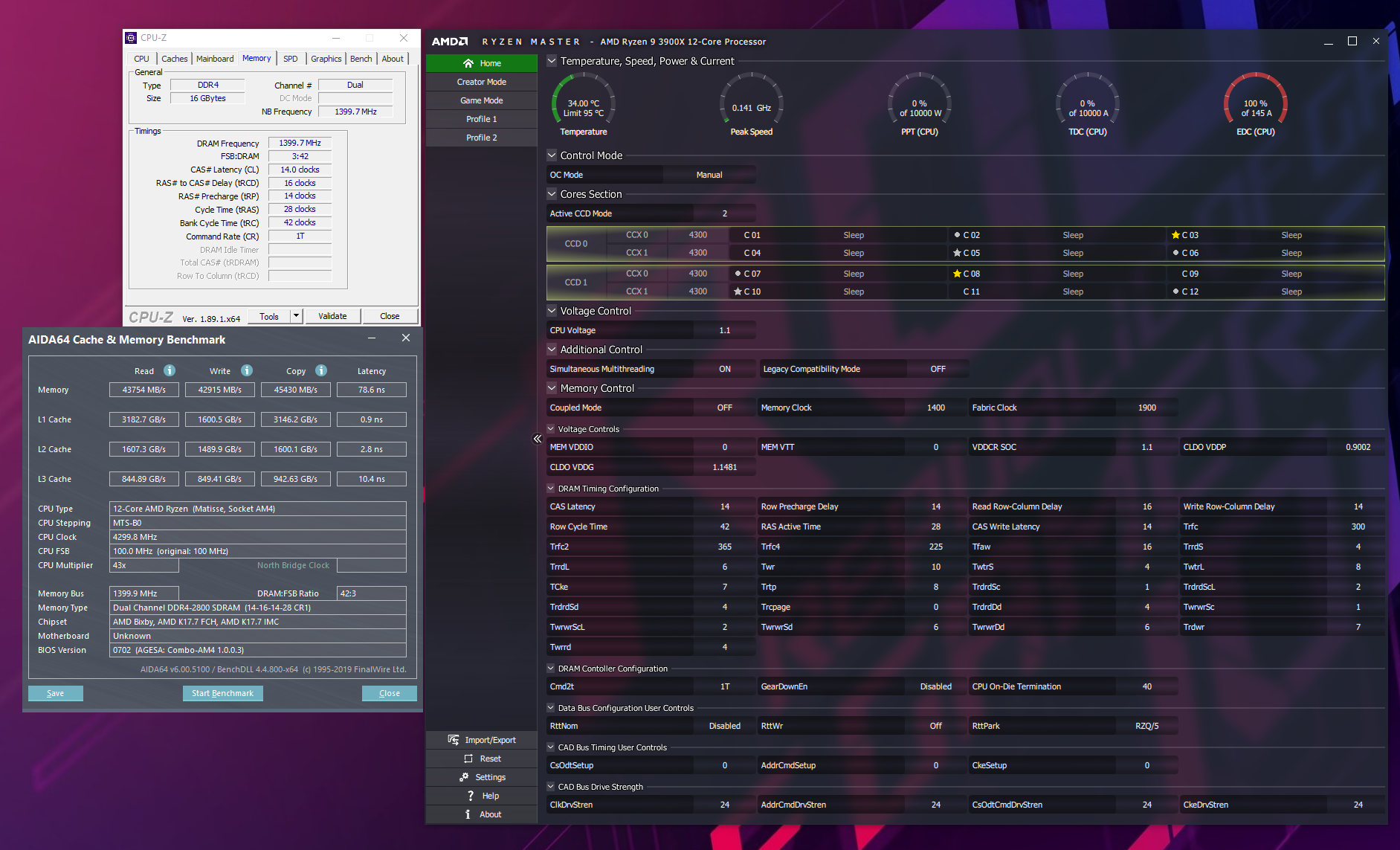Click Start Benchmark in AIDA64
Viewport: 1400px width, 850px height.
pos(222,693)
